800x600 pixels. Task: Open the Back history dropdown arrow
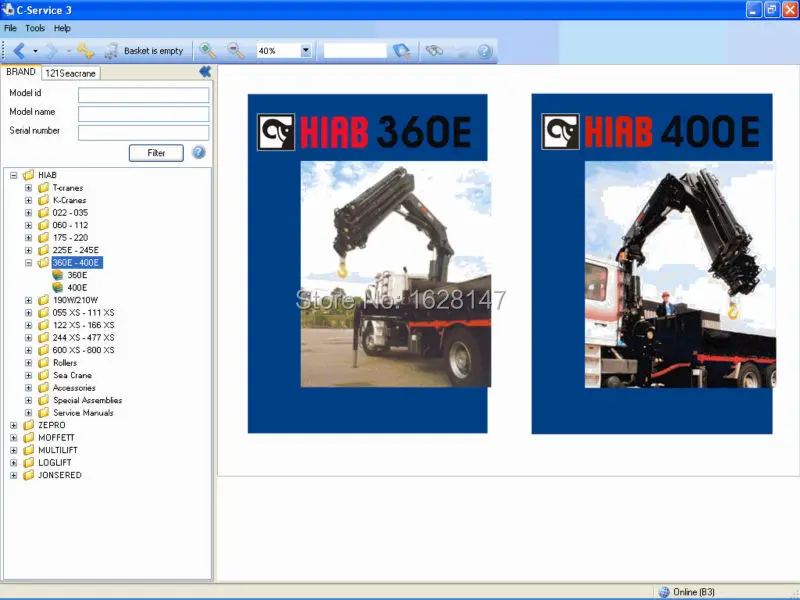point(35,51)
